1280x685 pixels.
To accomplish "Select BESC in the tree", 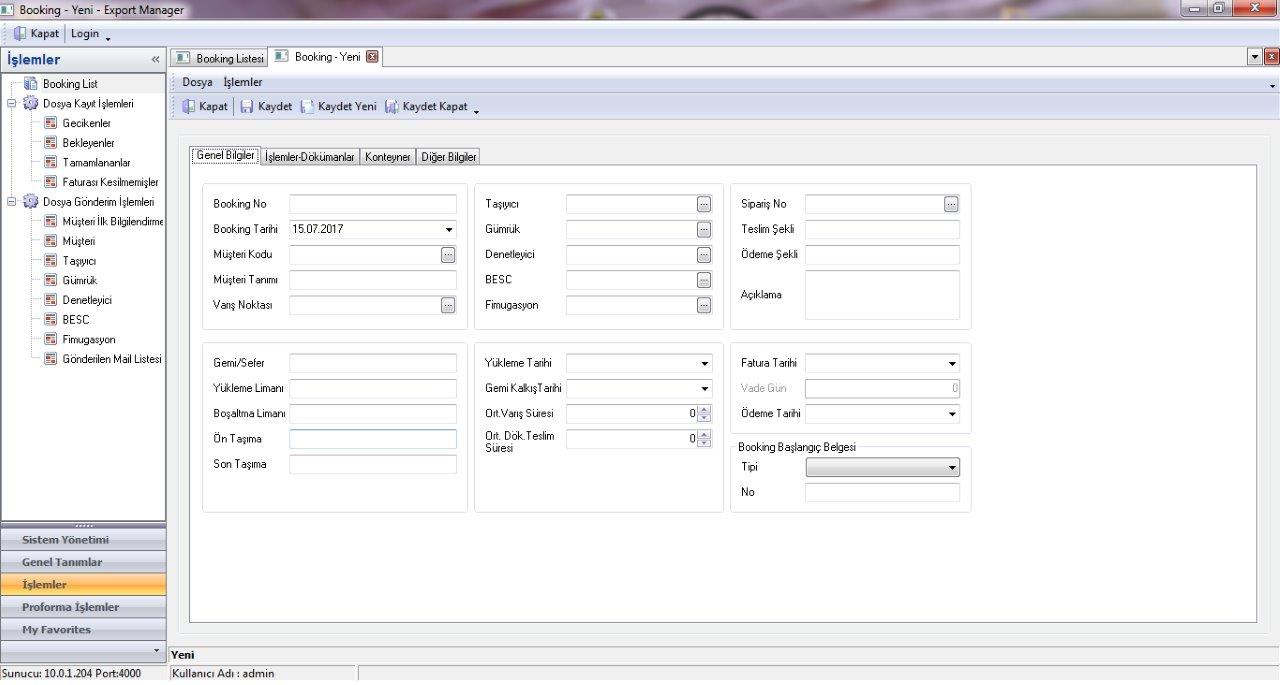I will (x=75, y=319).
